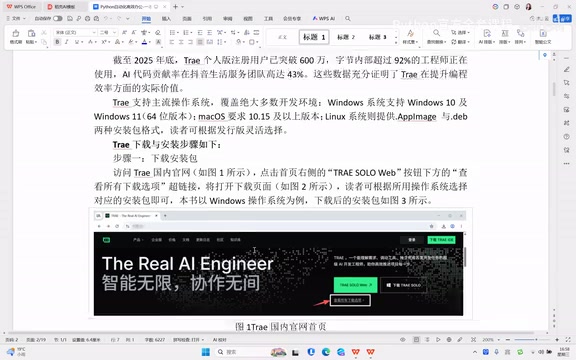The height and width of the screenshot is (360, 576).
Task: Switch to the WPS Office home tab
Action: [21, 7]
